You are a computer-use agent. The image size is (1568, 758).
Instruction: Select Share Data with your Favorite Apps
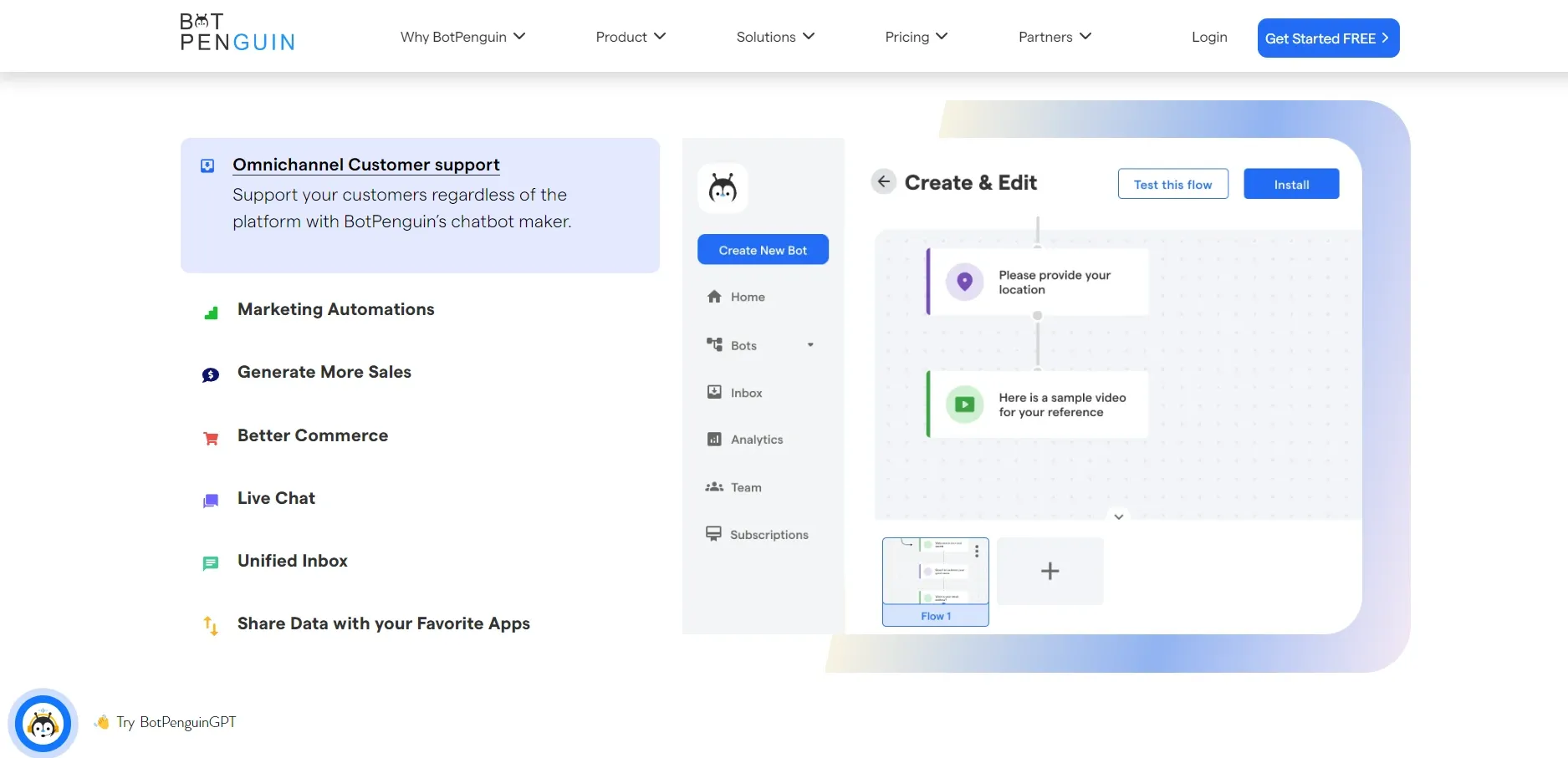pos(384,623)
